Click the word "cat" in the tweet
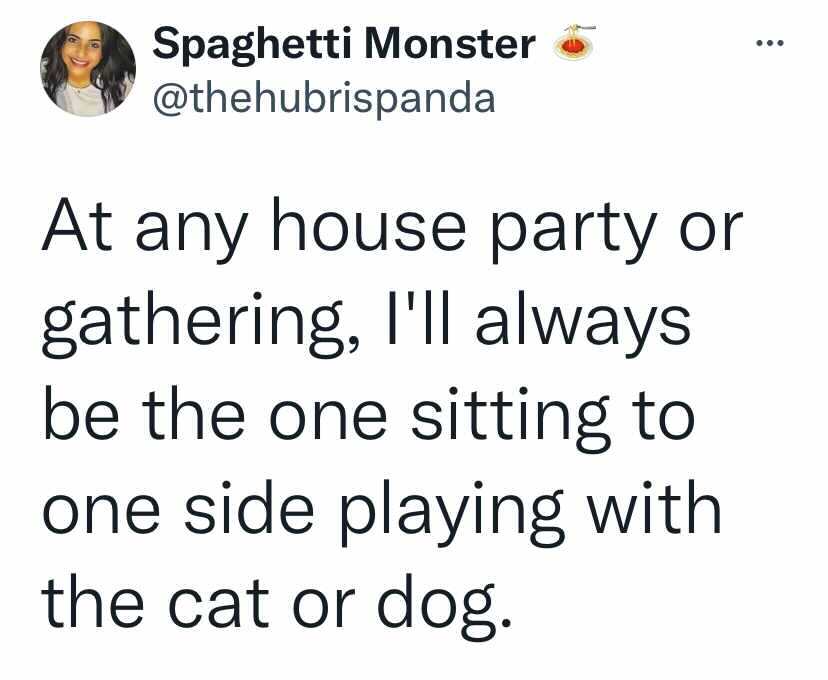The width and height of the screenshot is (828, 680). coord(219,607)
